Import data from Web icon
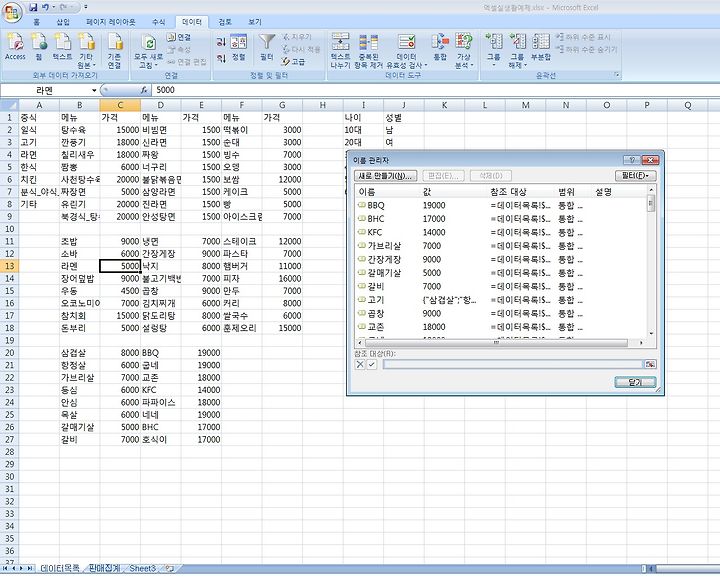720x586 pixels. (39, 46)
